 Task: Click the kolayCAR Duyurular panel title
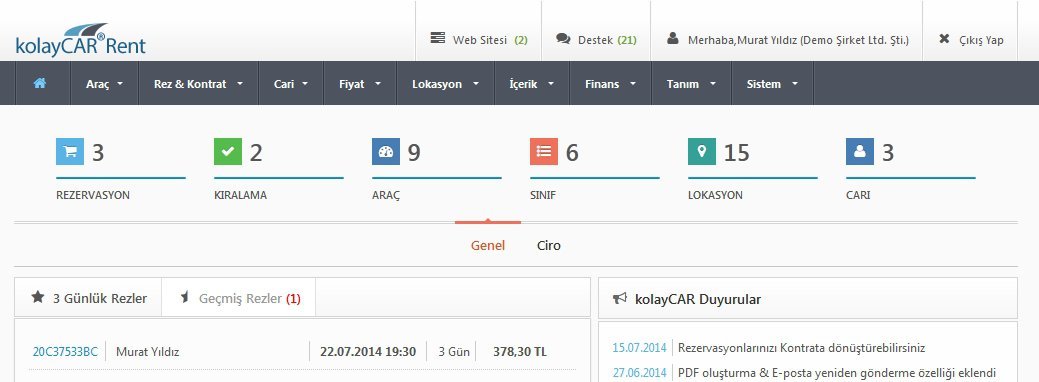click(698, 299)
